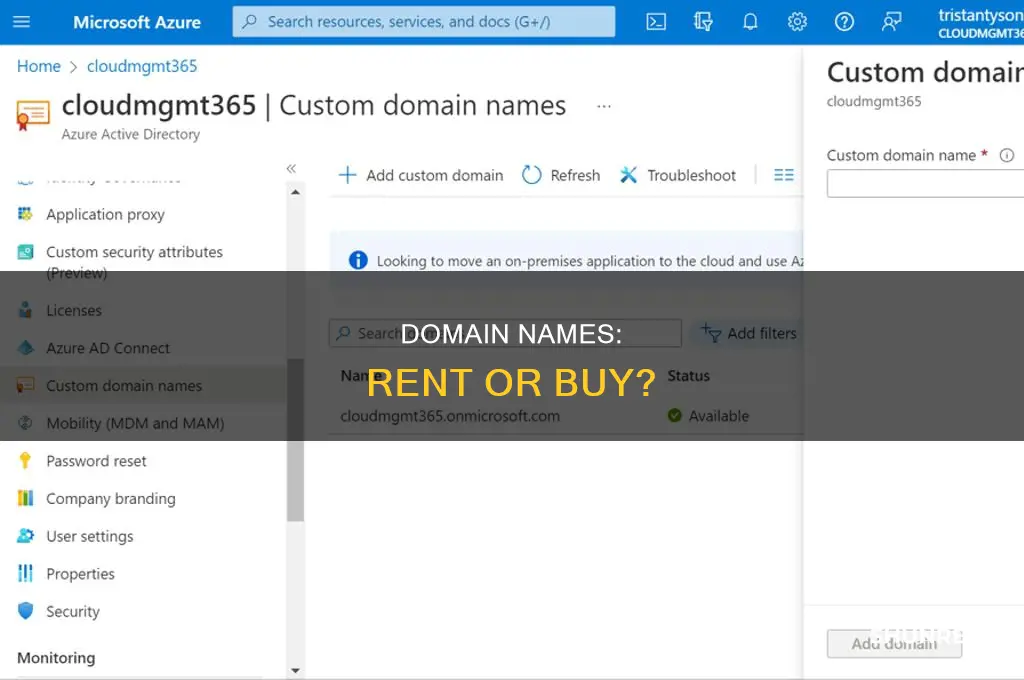
Task: Click the Security shield icon
Action: tap(25, 611)
